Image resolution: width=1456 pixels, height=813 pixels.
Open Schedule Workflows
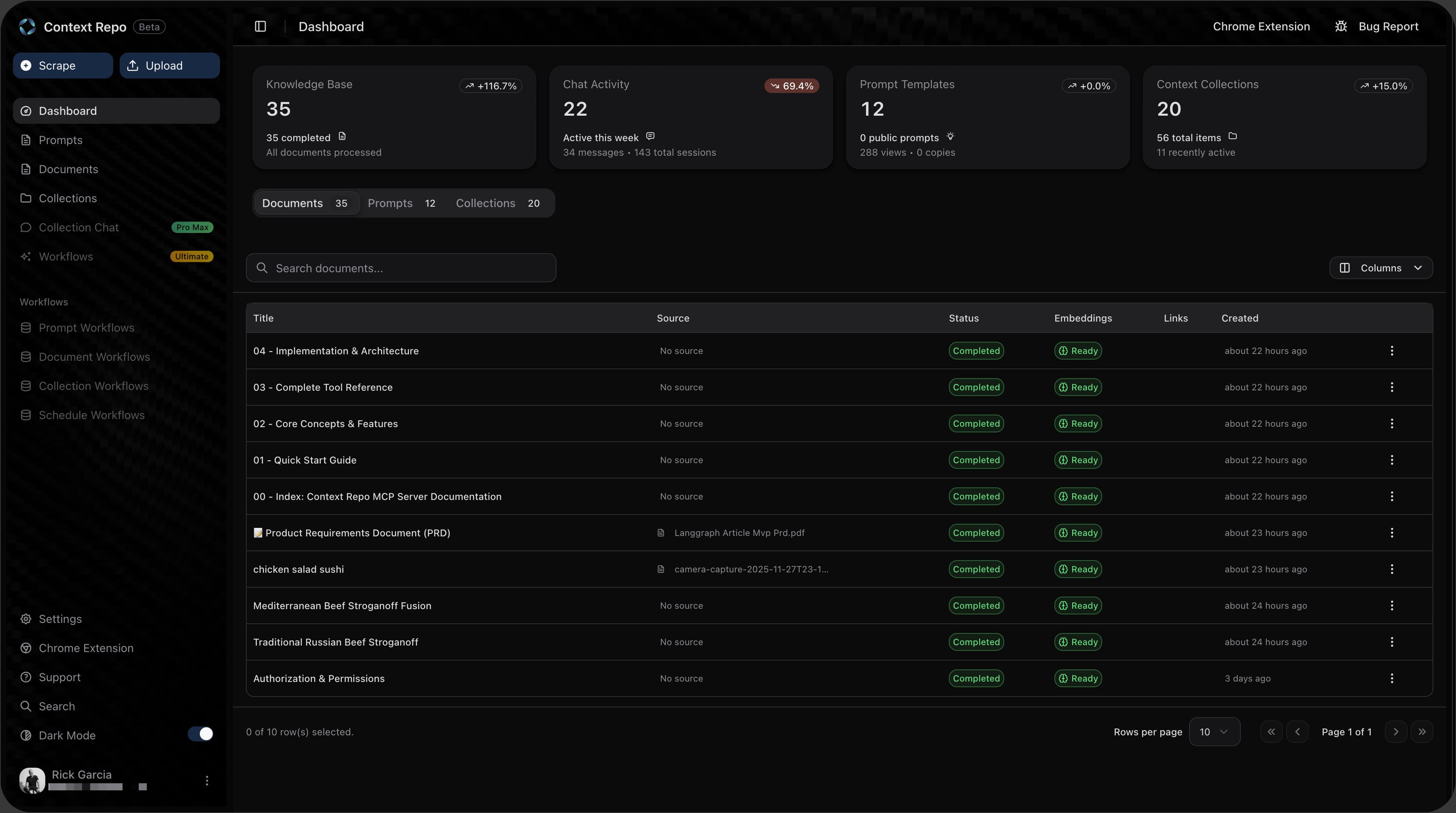[x=91, y=415]
